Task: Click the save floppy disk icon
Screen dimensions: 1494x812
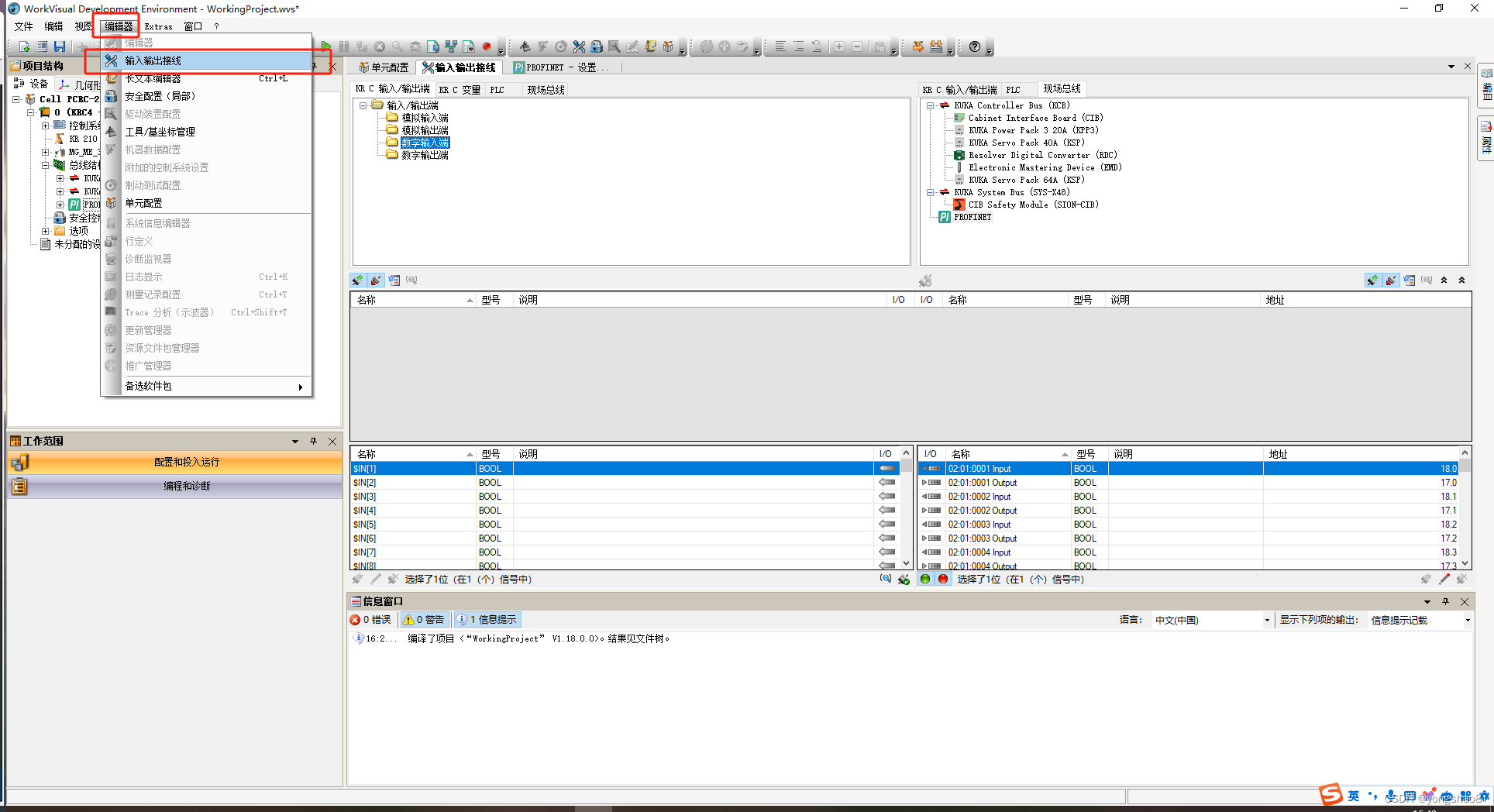Action: [x=60, y=46]
